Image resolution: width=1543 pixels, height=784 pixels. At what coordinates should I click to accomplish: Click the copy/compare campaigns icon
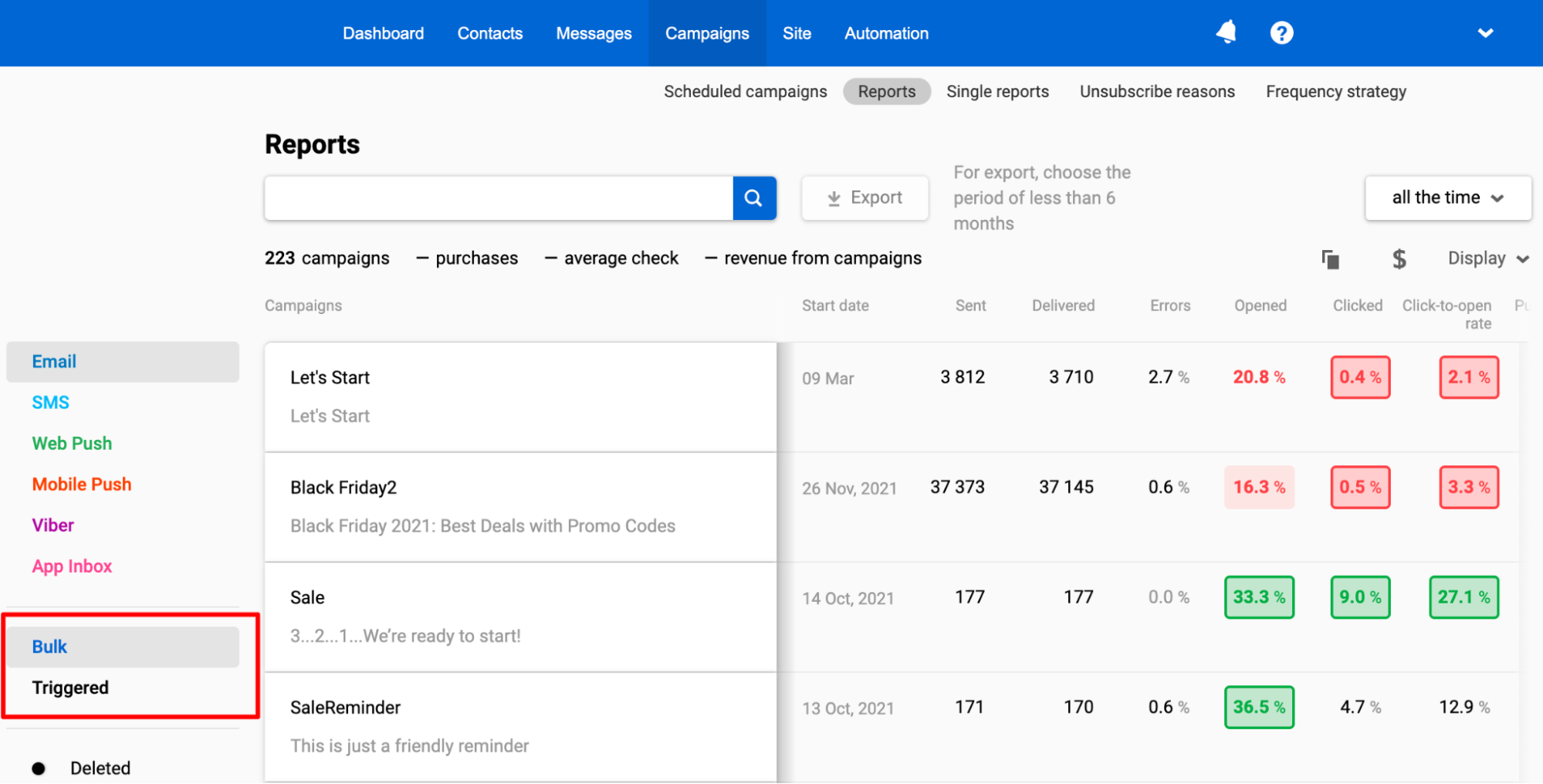point(1330,259)
